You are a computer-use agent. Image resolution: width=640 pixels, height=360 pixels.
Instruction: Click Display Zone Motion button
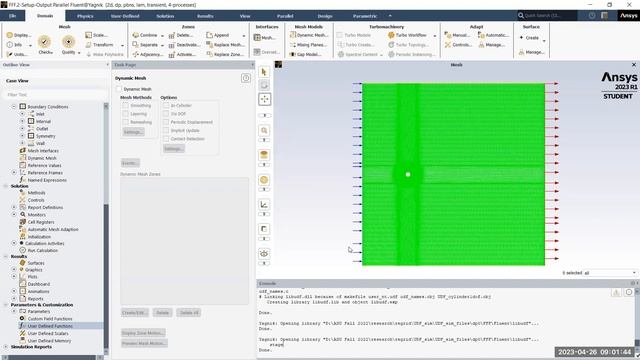click(143, 333)
